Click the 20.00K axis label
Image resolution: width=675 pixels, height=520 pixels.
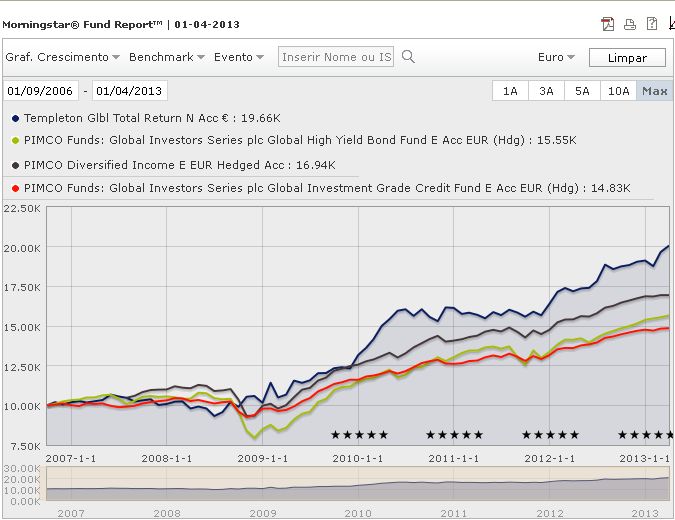(x=22, y=248)
